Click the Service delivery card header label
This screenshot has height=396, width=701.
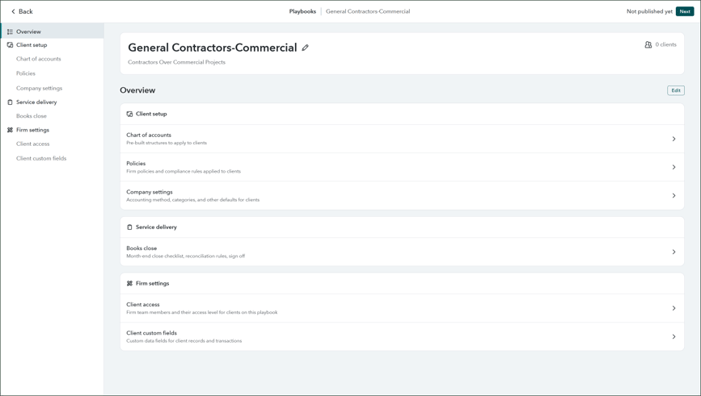pyautogui.click(x=156, y=227)
